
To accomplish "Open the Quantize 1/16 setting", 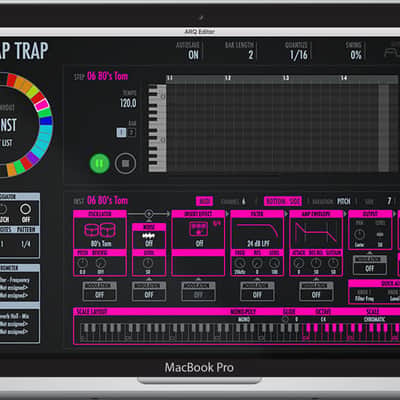I will point(299,55).
